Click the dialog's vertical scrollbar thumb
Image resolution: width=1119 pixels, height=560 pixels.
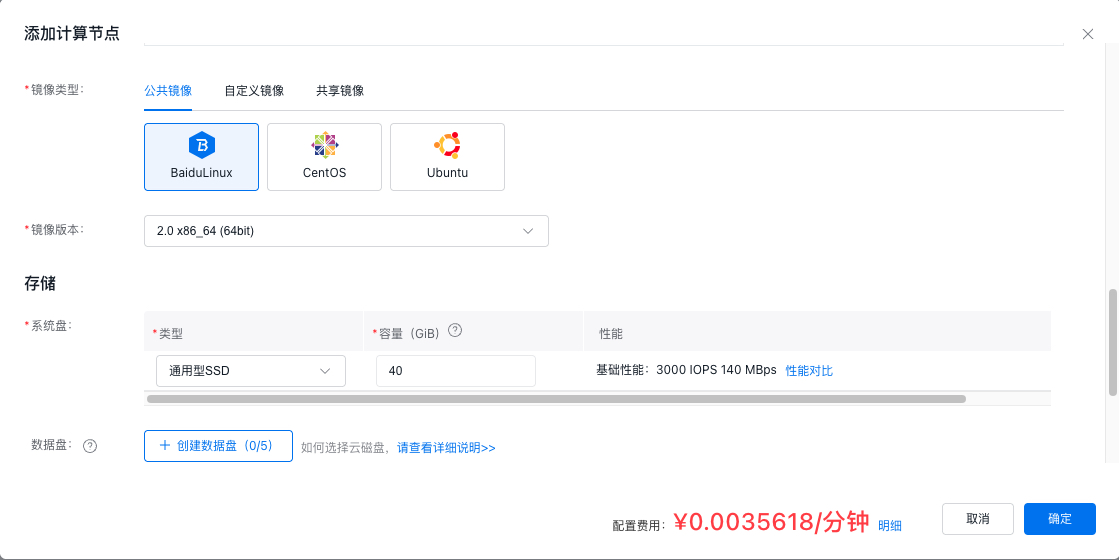(1113, 342)
